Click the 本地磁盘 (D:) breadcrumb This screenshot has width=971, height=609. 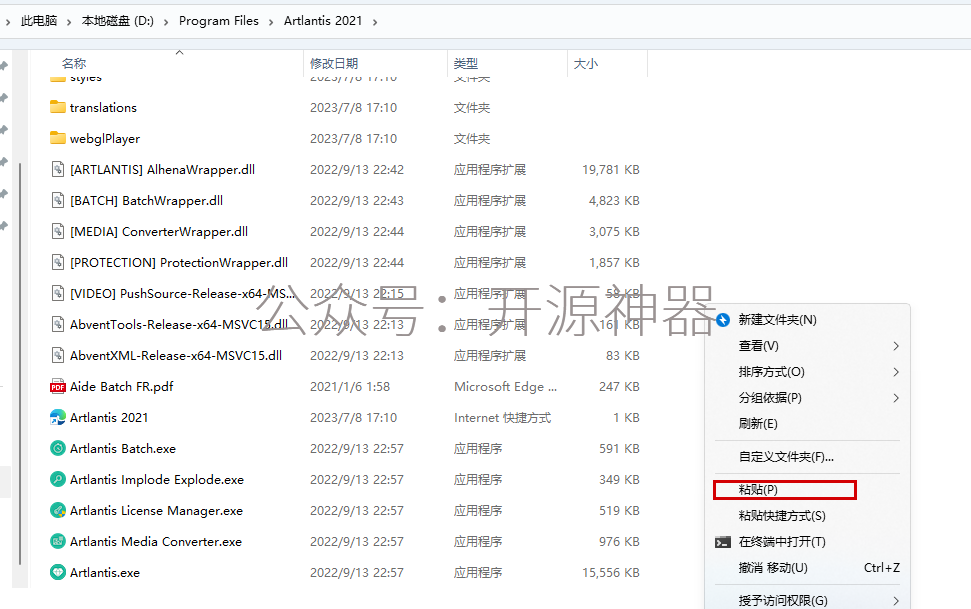118,21
